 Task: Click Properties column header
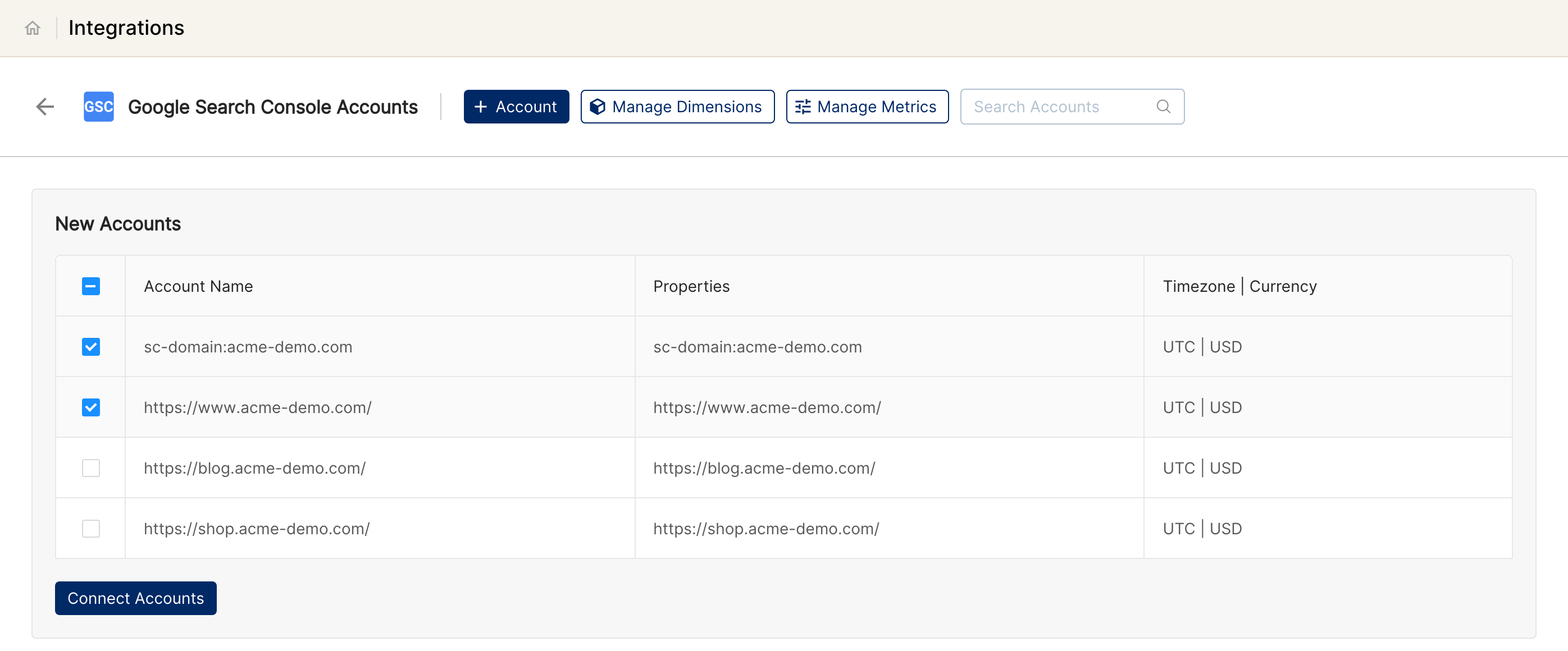coord(691,286)
